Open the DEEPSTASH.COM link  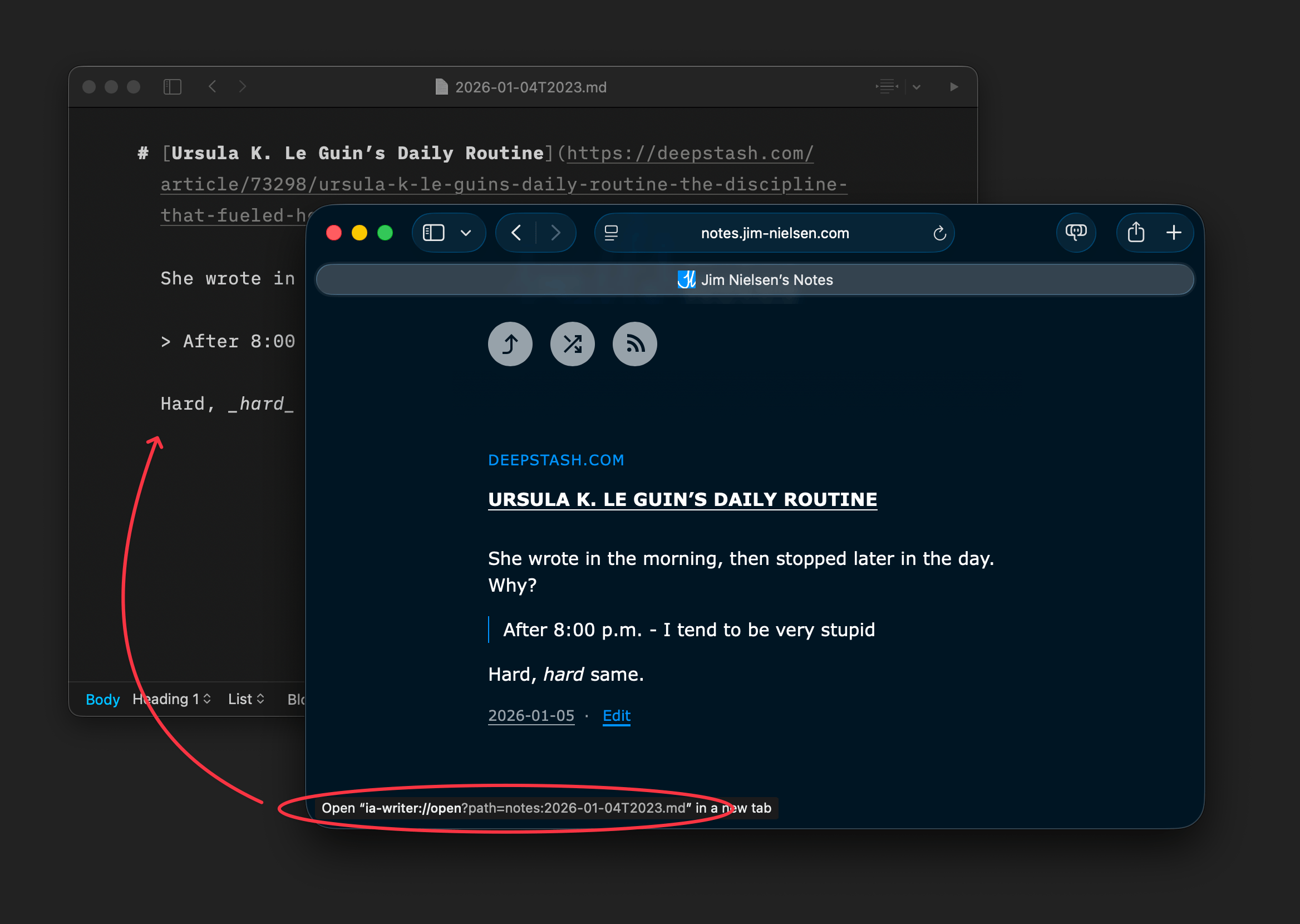pos(555,460)
